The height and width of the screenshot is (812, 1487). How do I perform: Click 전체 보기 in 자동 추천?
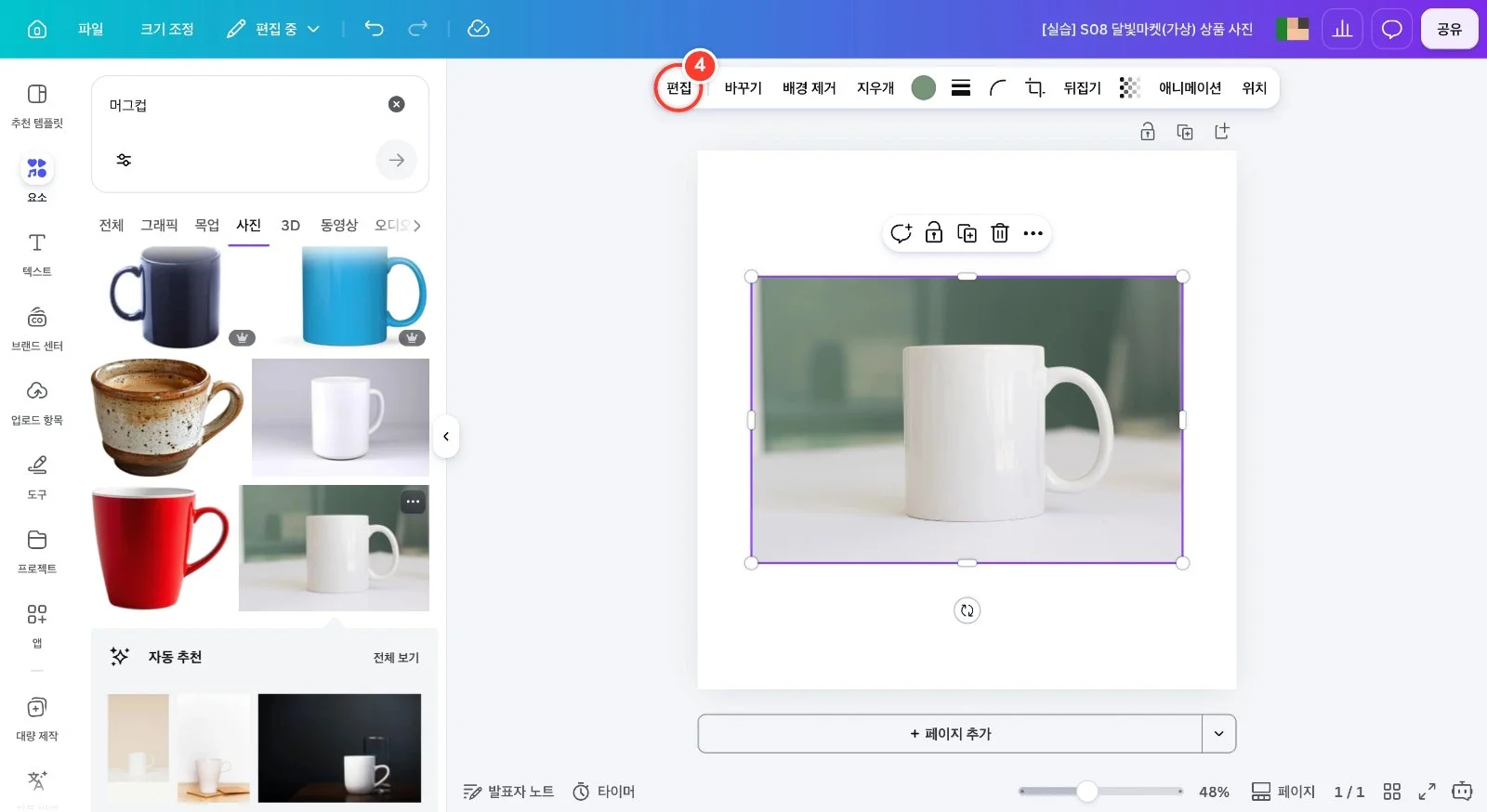[396, 657]
